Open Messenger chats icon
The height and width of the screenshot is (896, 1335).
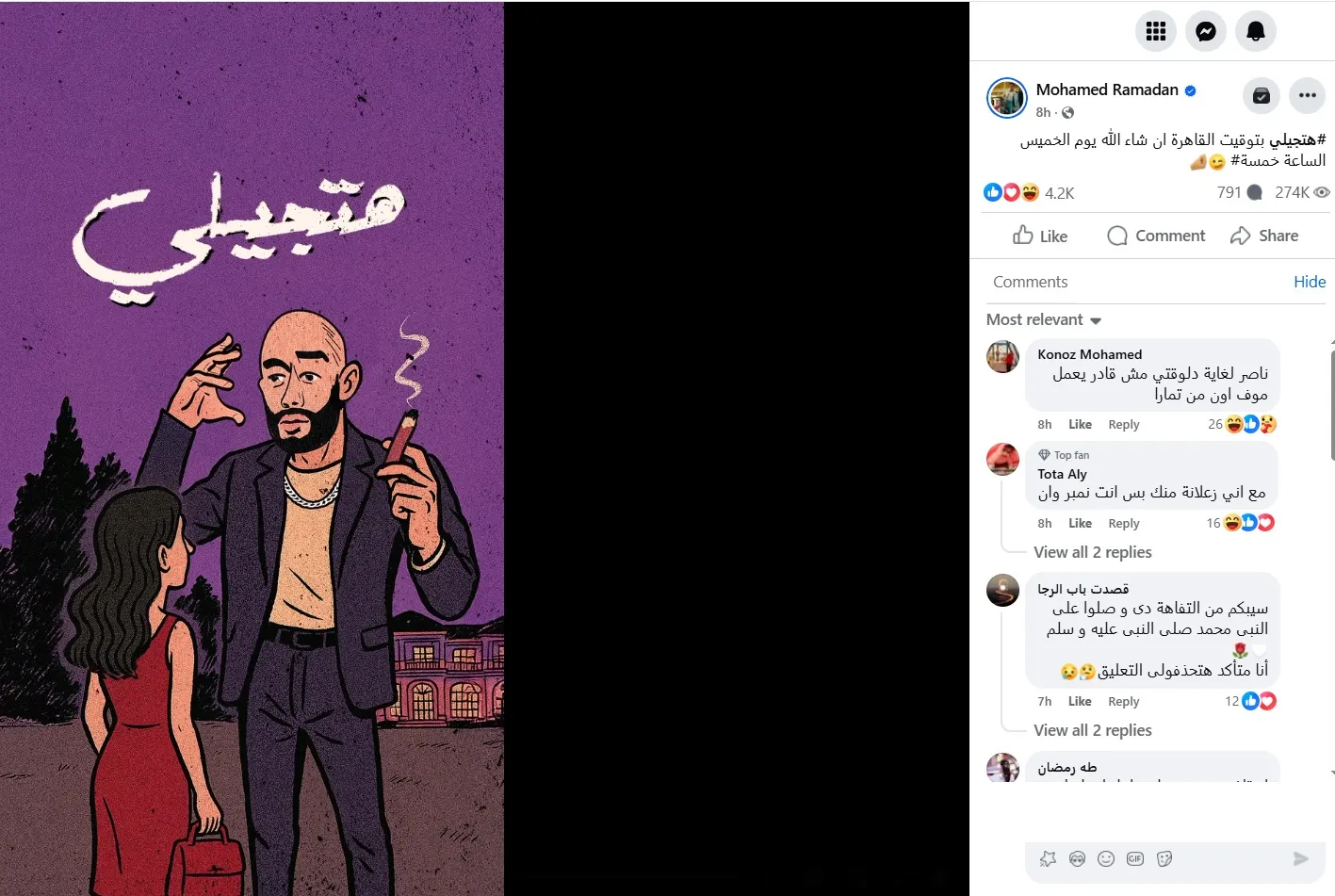[1206, 31]
